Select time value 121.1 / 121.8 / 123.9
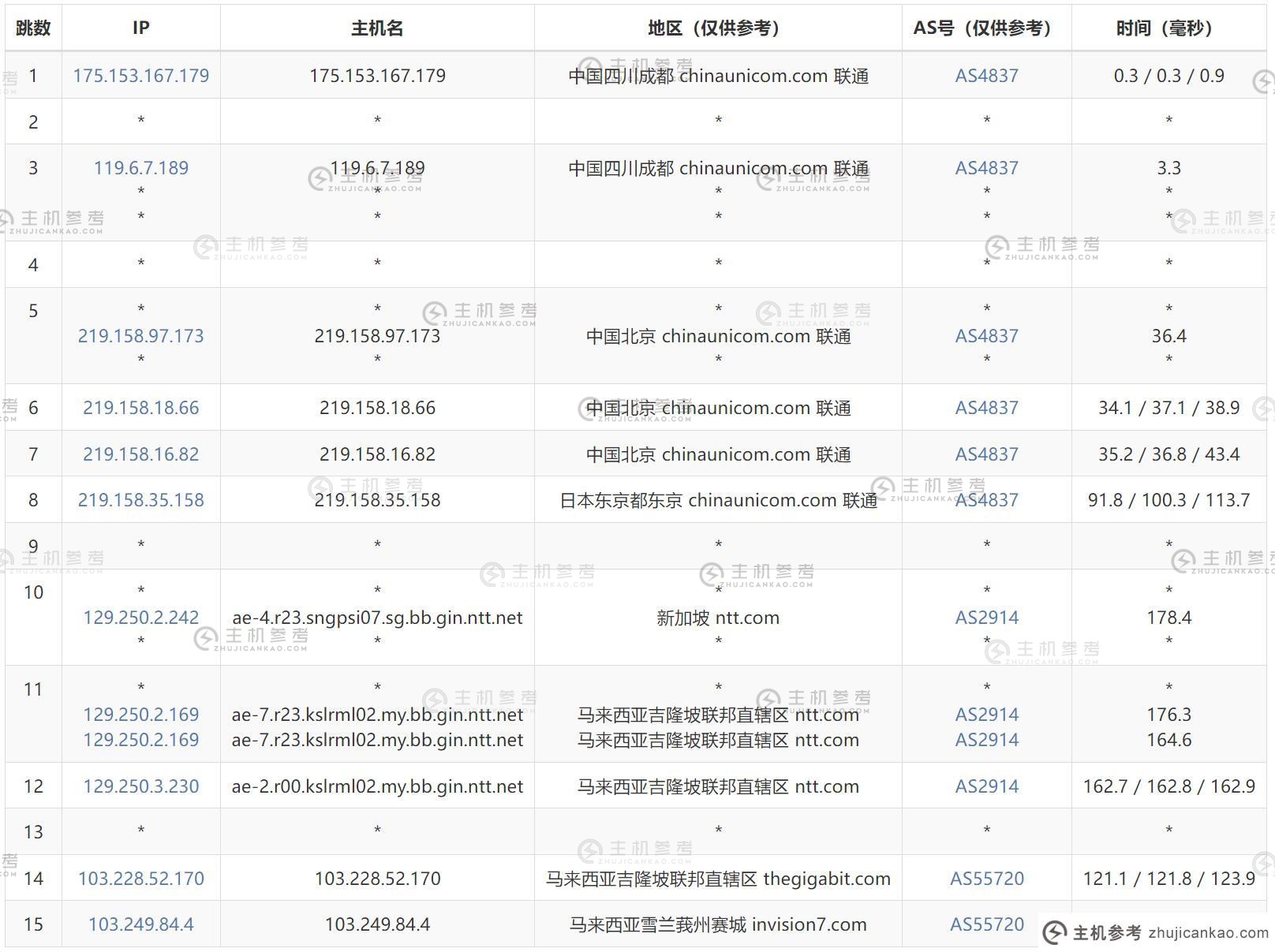The width and height of the screenshot is (1275, 952). coord(1168,879)
